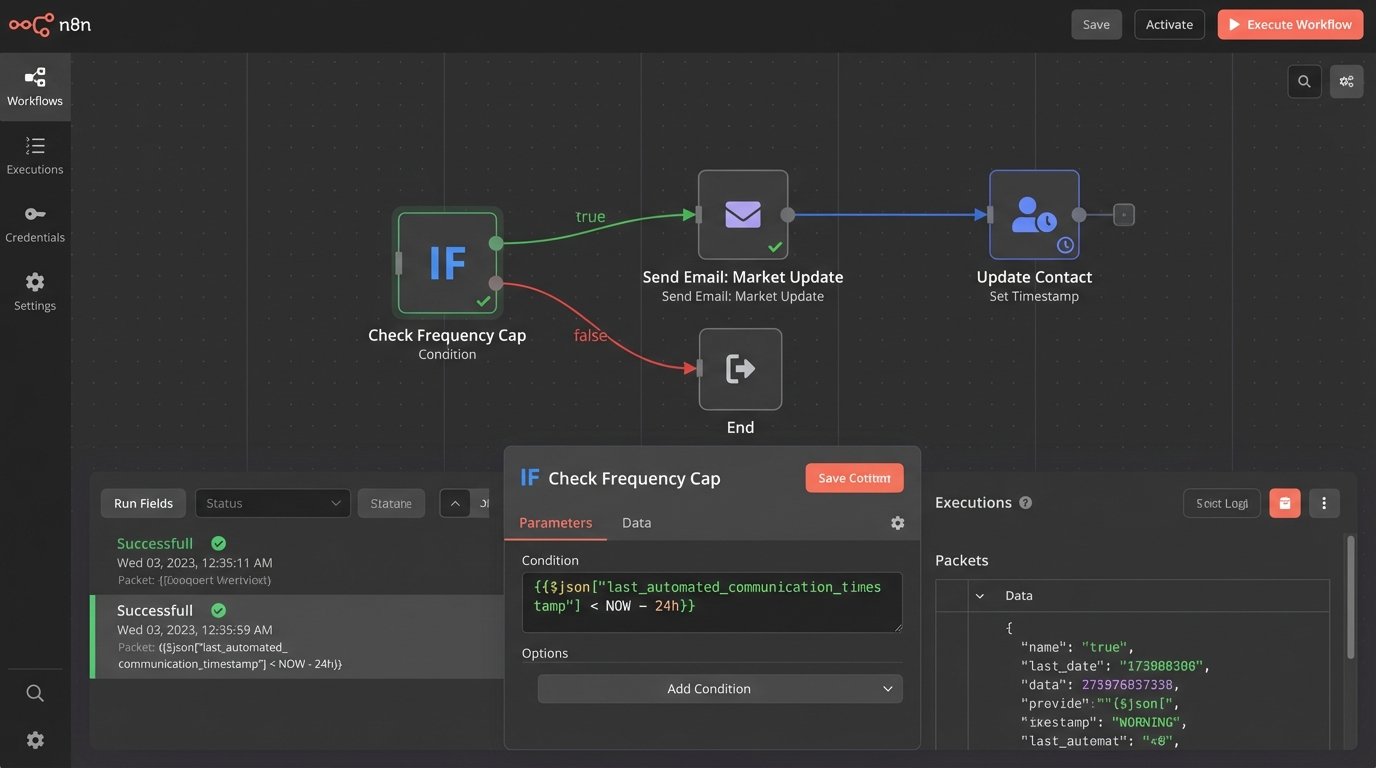The height and width of the screenshot is (768, 1376).
Task: Open the Status filter dropdown
Action: 273,503
